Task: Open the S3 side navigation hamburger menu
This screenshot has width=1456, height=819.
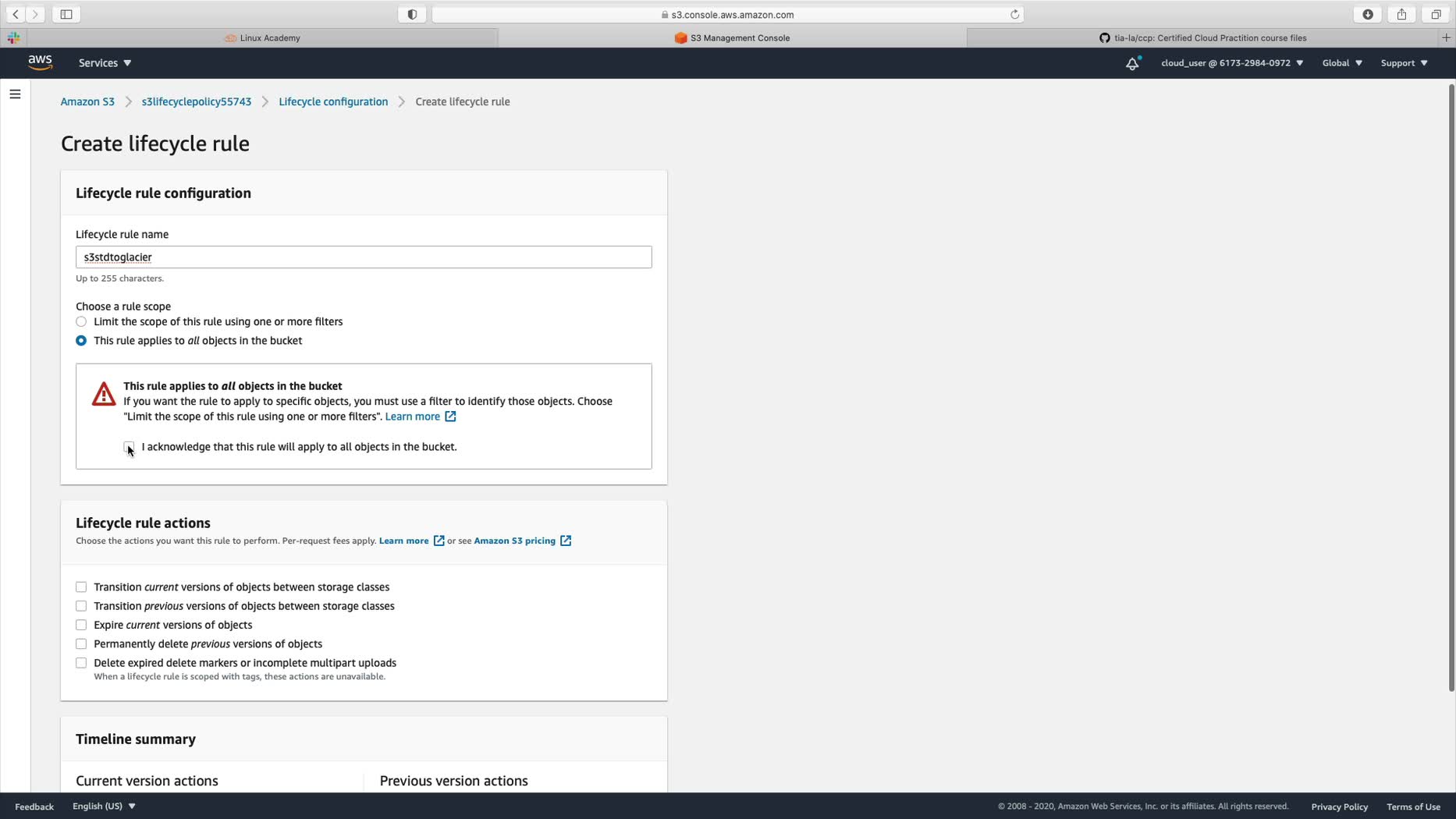Action: coord(15,94)
